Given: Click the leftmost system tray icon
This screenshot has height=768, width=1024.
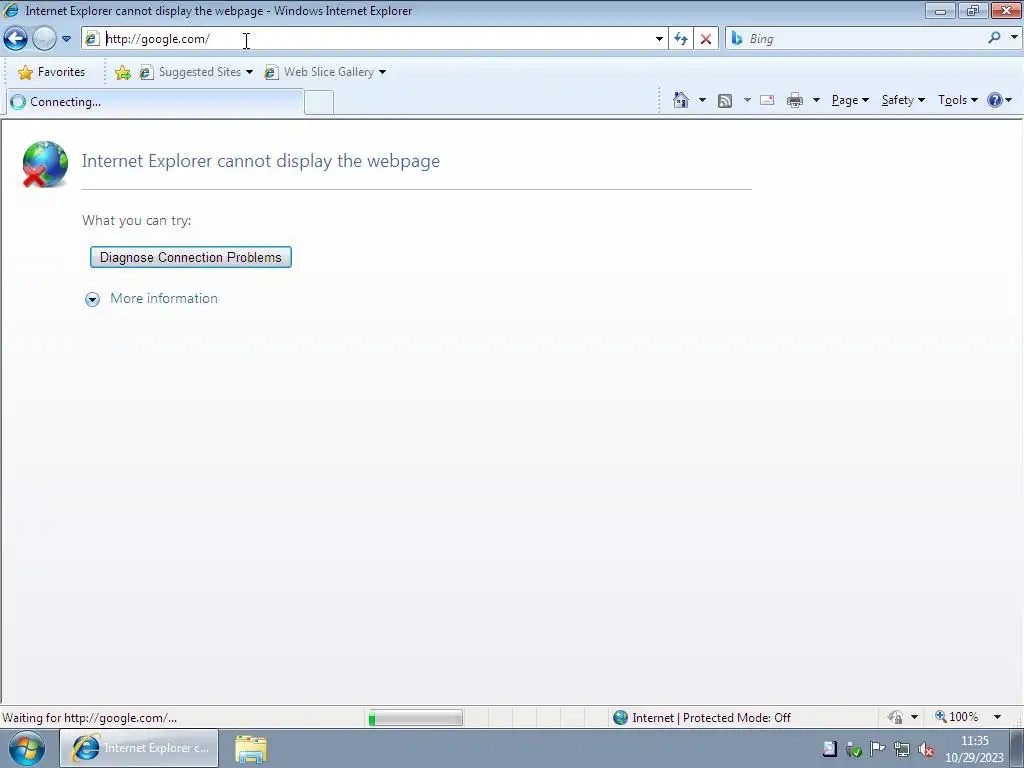Looking at the screenshot, I should click(x=829, y=748).
